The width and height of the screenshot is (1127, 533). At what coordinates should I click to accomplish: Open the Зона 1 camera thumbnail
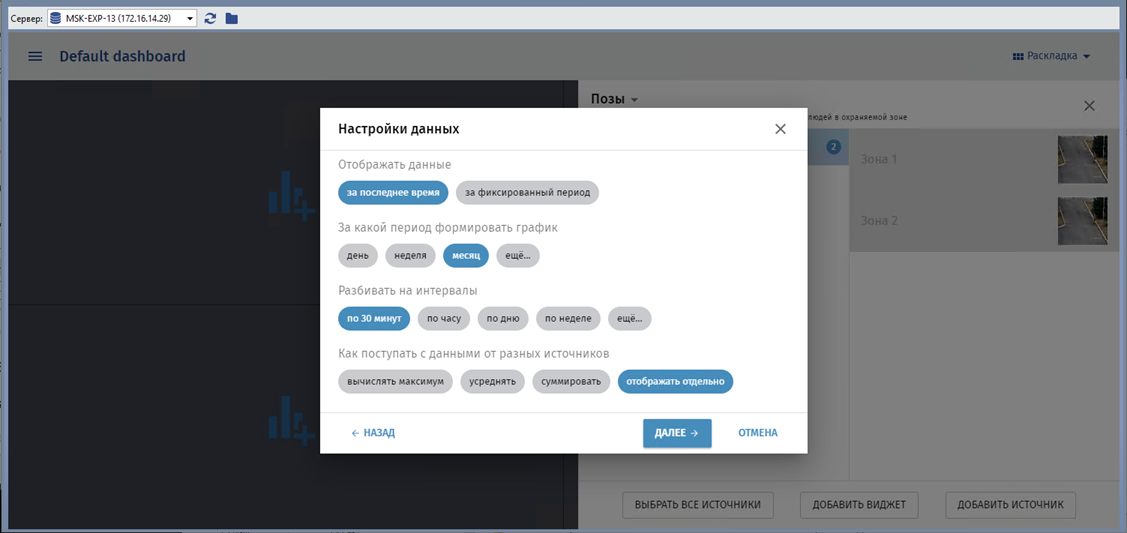(1082, 159)
